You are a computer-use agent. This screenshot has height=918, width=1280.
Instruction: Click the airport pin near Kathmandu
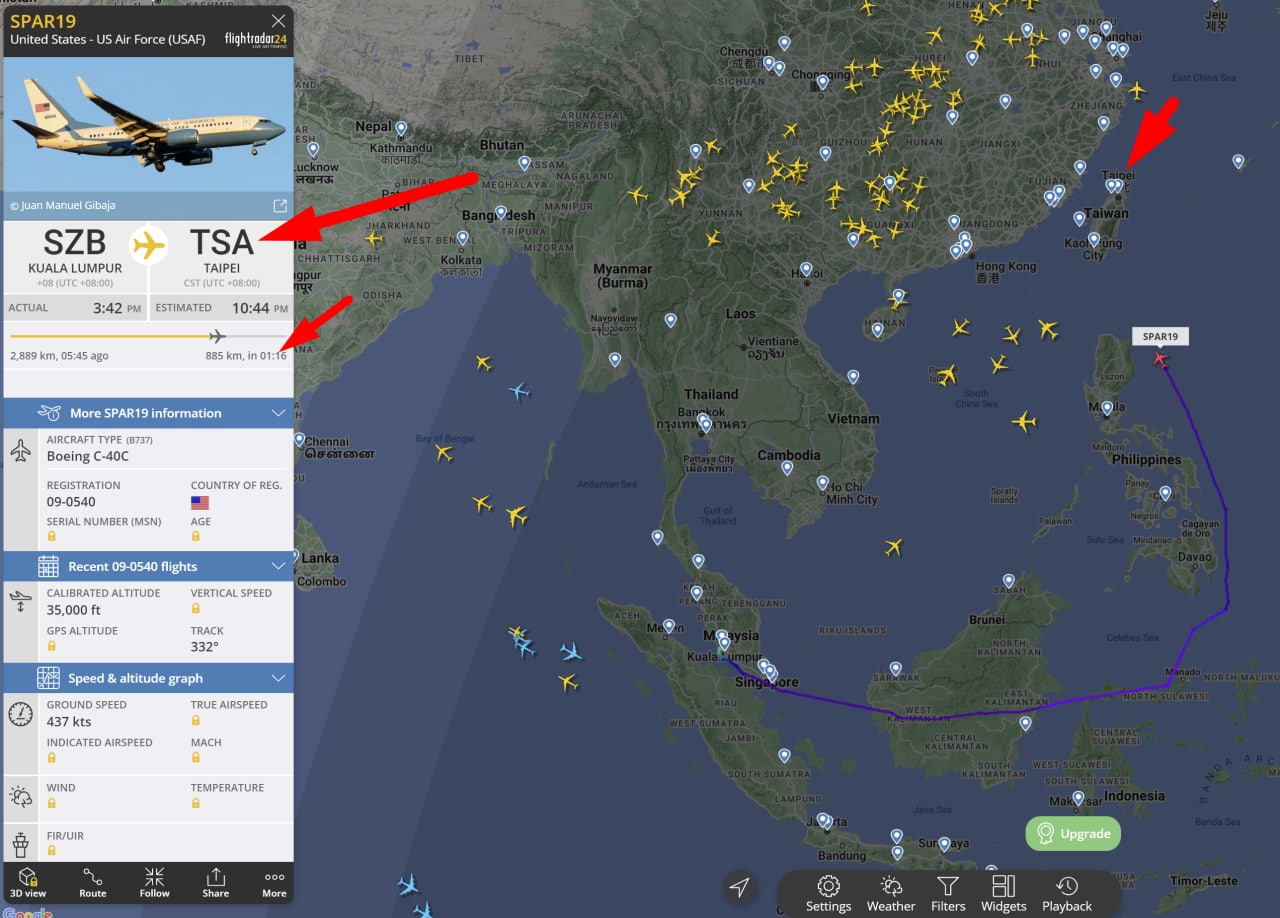pyautogui.click(x=401, y=128)
